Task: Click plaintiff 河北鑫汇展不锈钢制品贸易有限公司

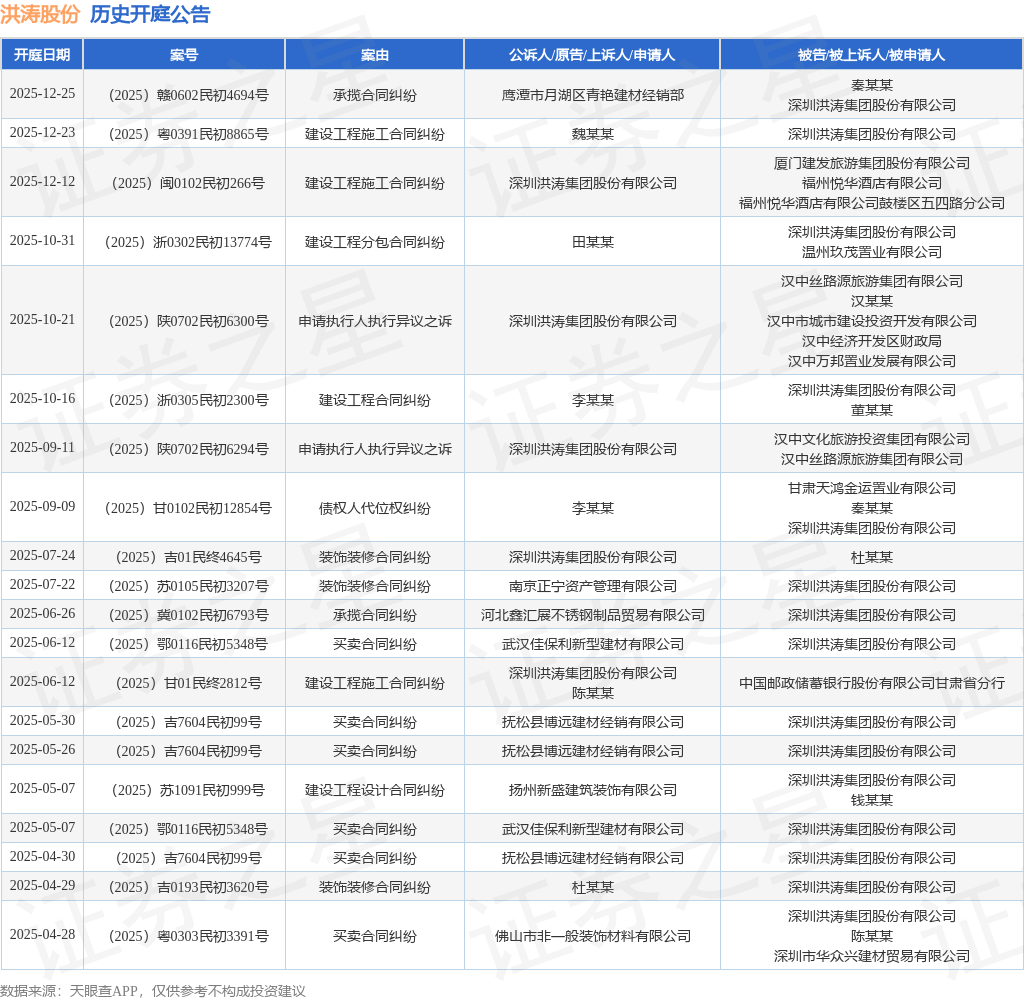Action: [x=592, y=615]
